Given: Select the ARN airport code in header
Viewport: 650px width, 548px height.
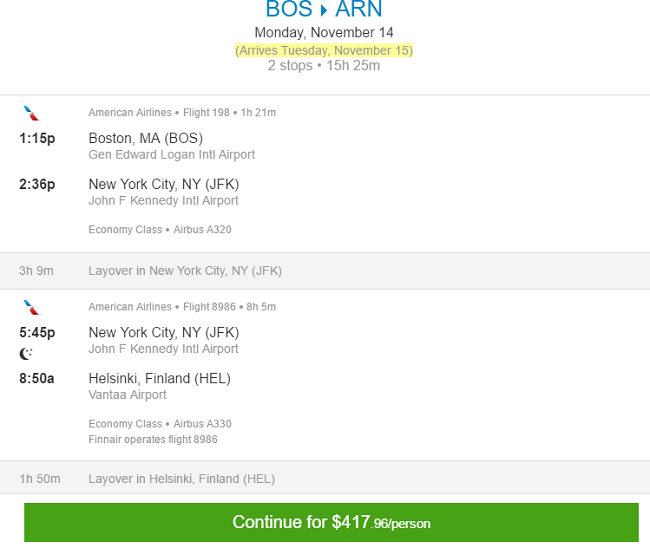Looking at the screenshot, I should point(359,9).
